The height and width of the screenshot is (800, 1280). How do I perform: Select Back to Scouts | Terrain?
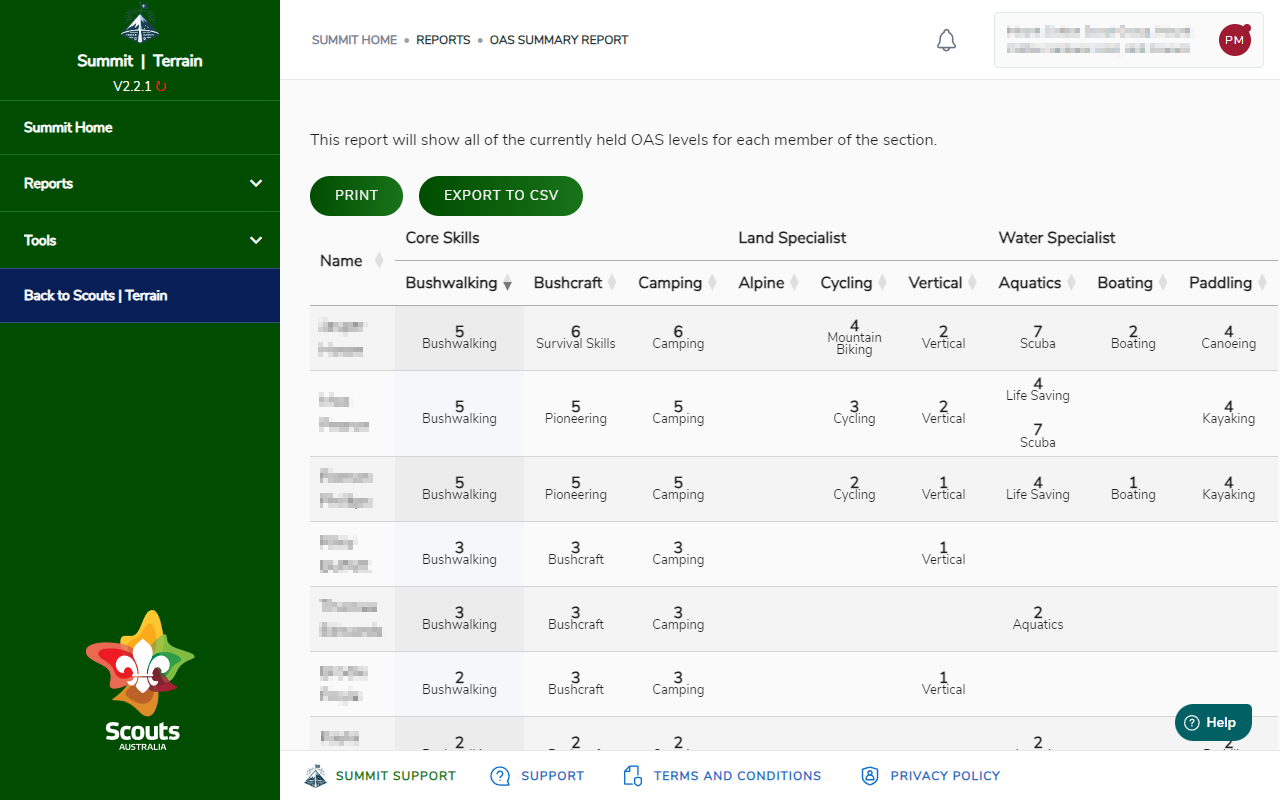tap(96, 295)
